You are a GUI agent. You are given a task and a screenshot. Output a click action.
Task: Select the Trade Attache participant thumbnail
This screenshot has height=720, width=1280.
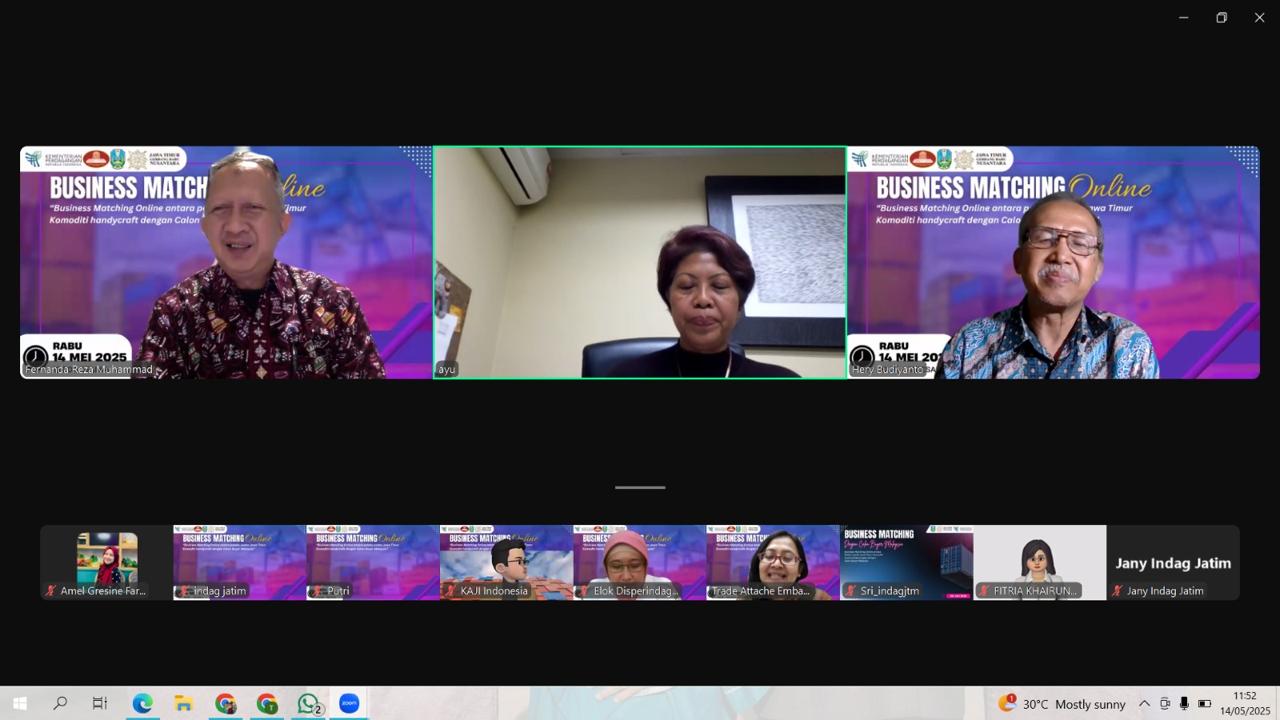click(x=773, y=562)
